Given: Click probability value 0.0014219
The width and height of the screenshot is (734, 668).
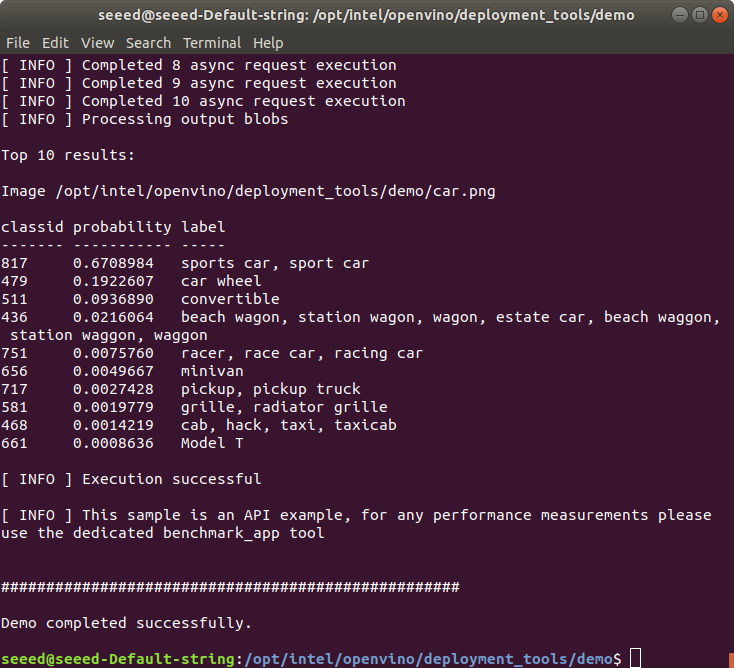Looking at the screenshot, I should coord(113,425).
